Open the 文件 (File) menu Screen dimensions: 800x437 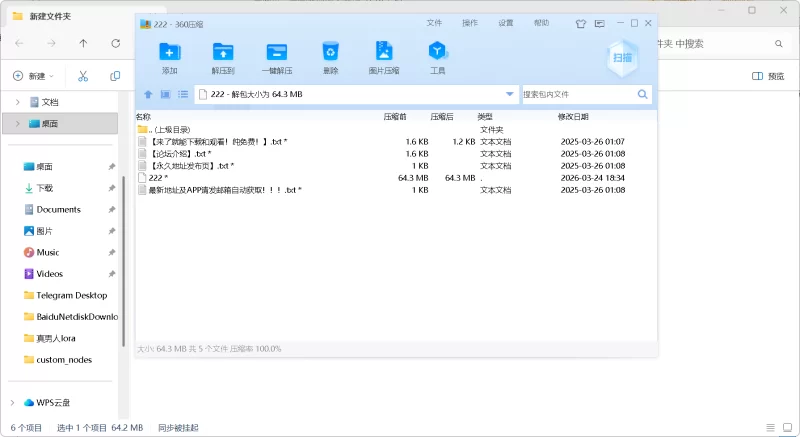(x=434, y=23)
